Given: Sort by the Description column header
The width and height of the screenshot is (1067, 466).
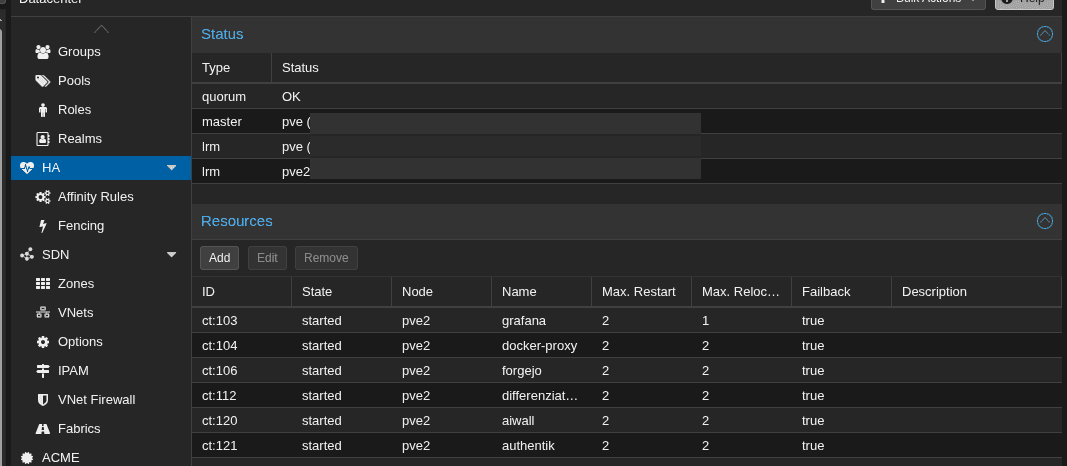Looking at the screenshot, I should [976, 292].
